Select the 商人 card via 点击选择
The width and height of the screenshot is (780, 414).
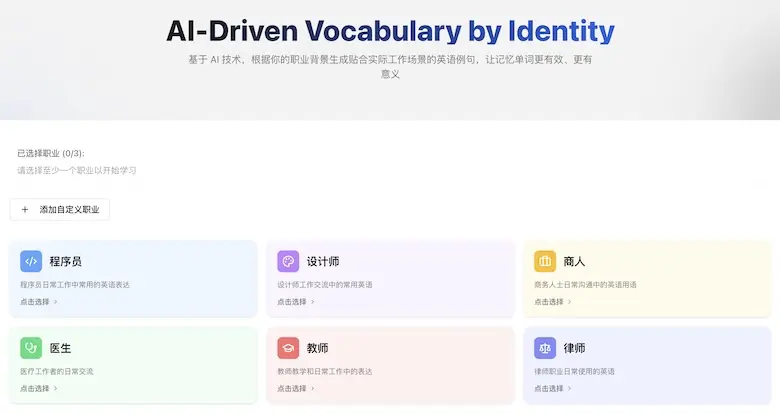click(553, 302)
